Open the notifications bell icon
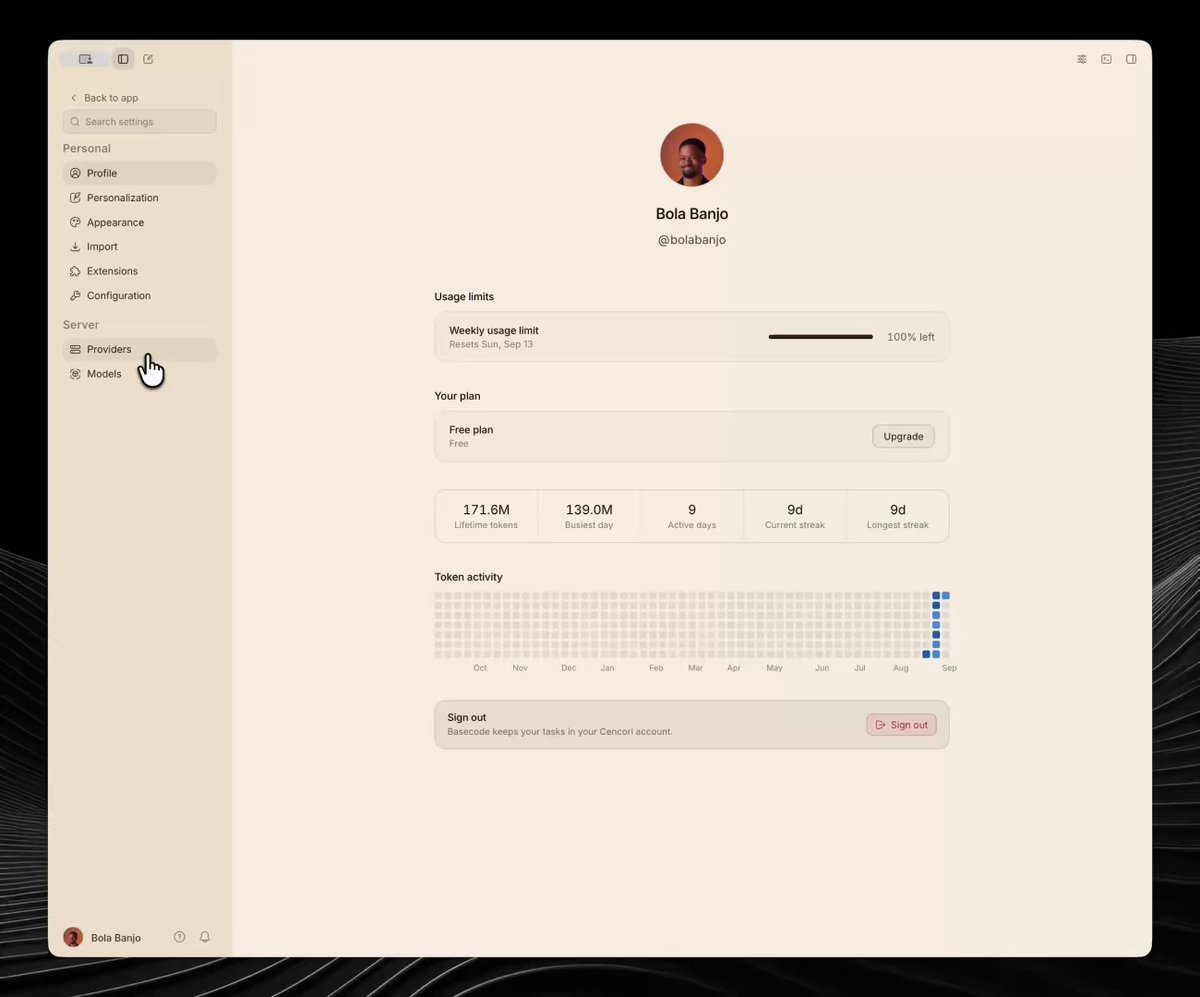 click(x=205, y=937)
